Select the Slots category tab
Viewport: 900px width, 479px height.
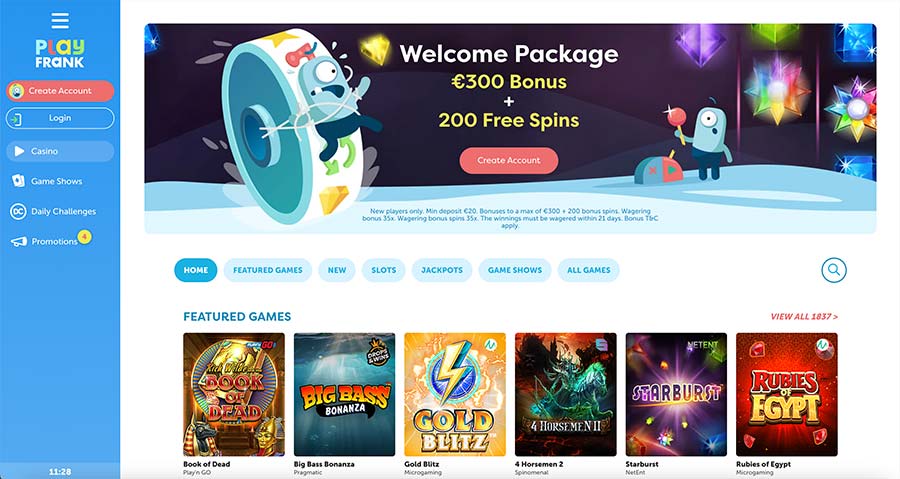tap(383, 270)
